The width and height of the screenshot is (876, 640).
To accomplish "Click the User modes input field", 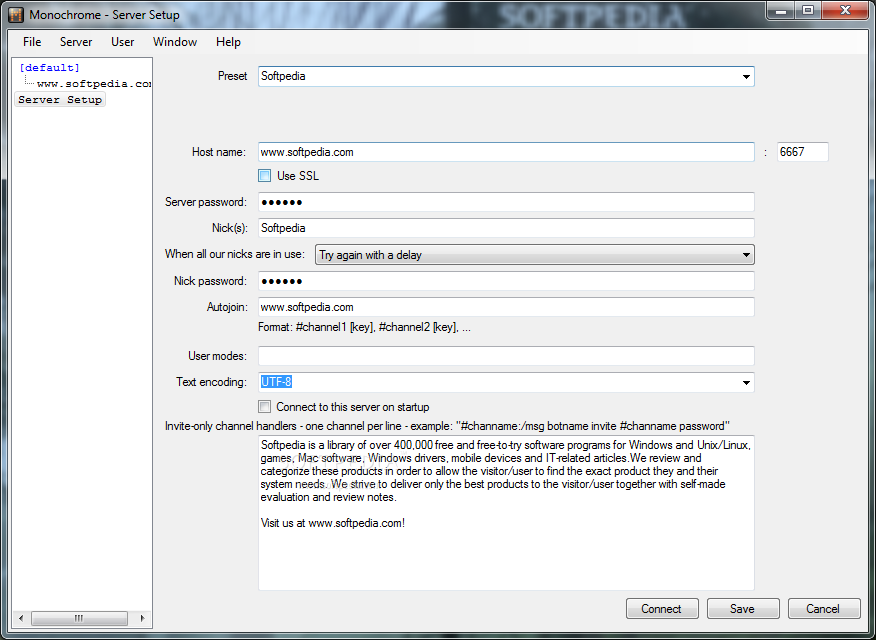I will point(506,356).
